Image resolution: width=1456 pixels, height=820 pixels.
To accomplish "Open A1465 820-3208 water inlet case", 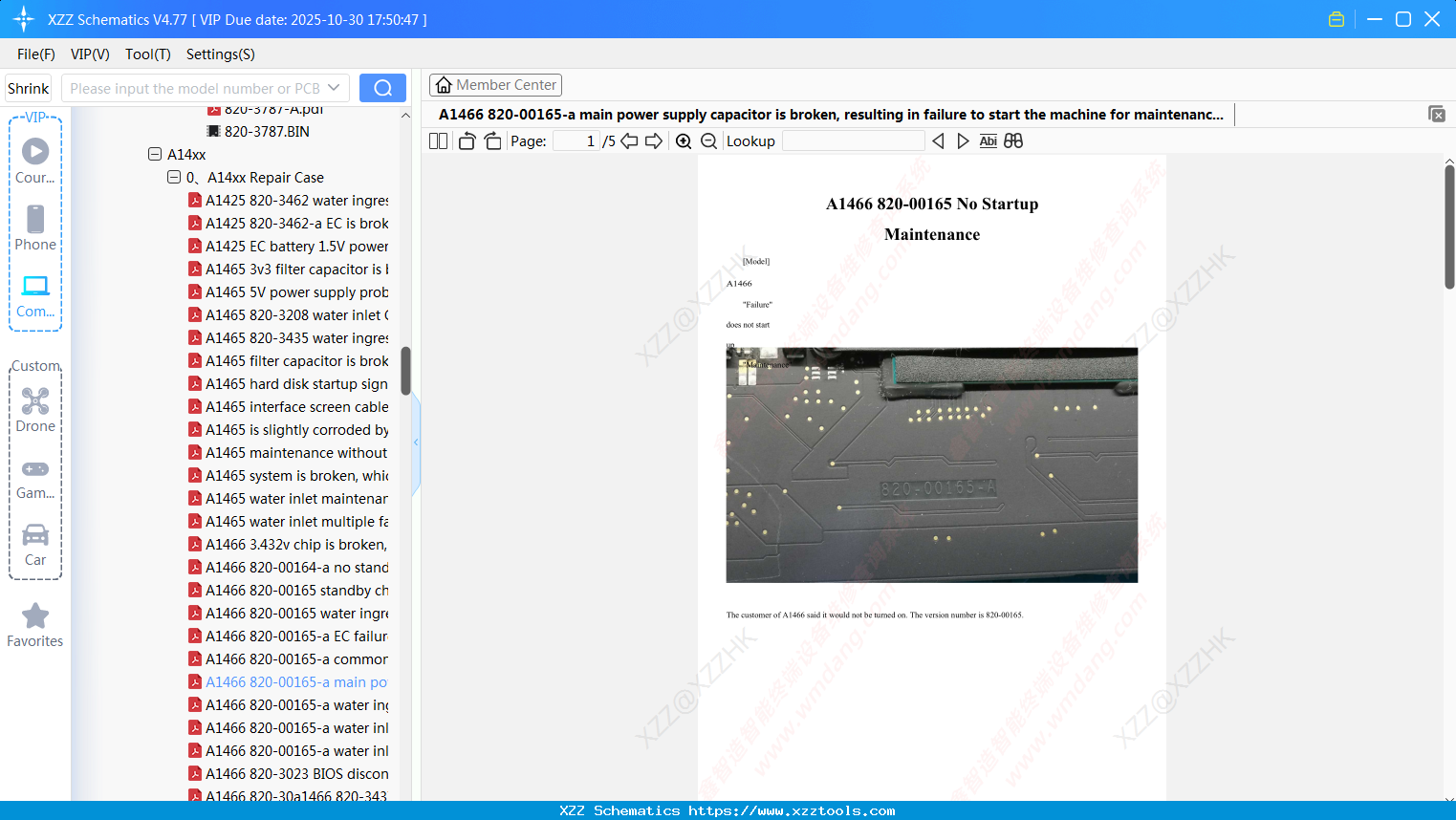I will [289, 314].
